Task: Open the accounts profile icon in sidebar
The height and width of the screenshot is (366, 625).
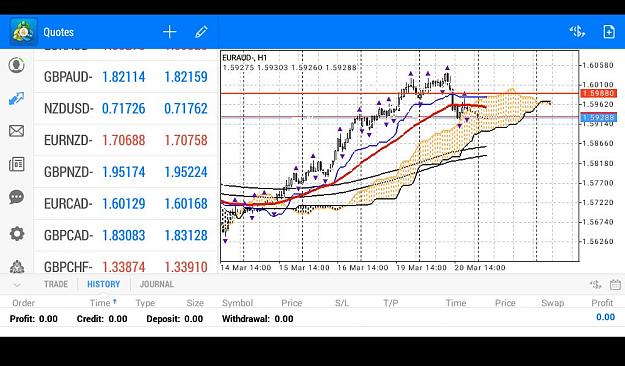Action: click(16, 65)
